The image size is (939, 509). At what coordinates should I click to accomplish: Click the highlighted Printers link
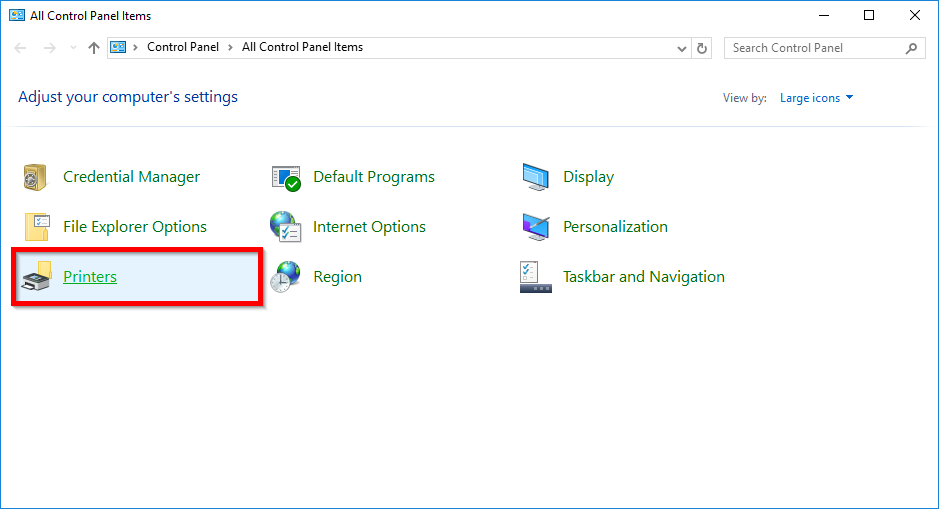tap(90, 277)
